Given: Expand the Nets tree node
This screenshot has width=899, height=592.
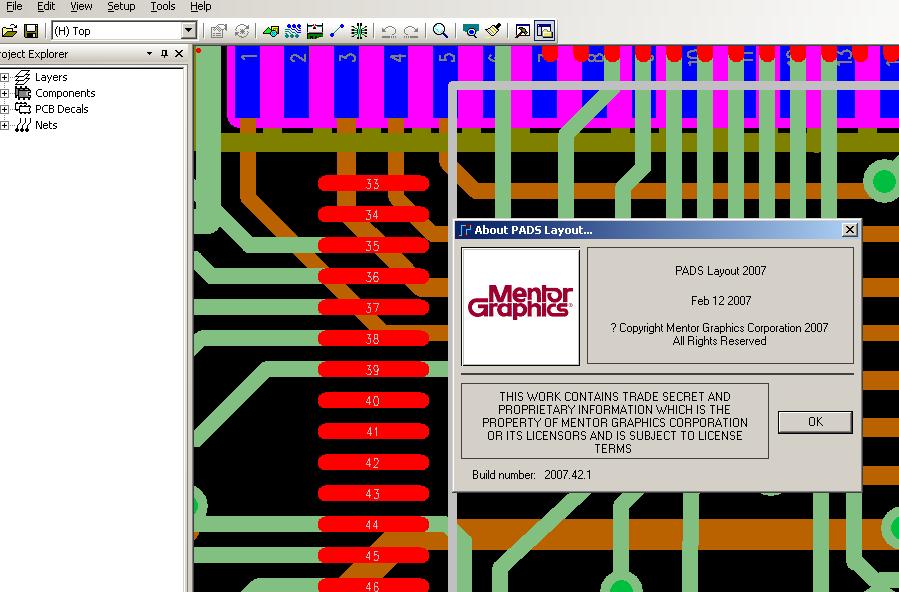Looking at the screenshot, I should [5, 125].
